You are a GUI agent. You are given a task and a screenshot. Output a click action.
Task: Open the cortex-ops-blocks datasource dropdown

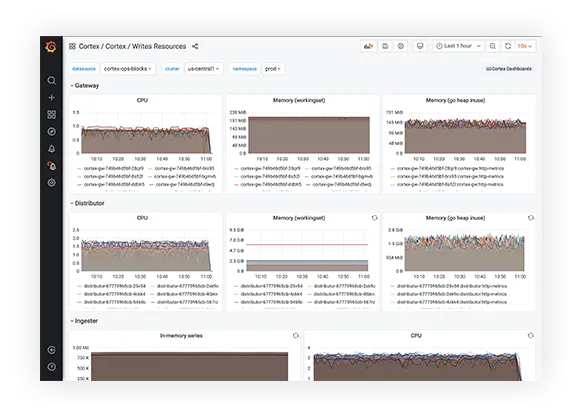[x=128, y=69]
